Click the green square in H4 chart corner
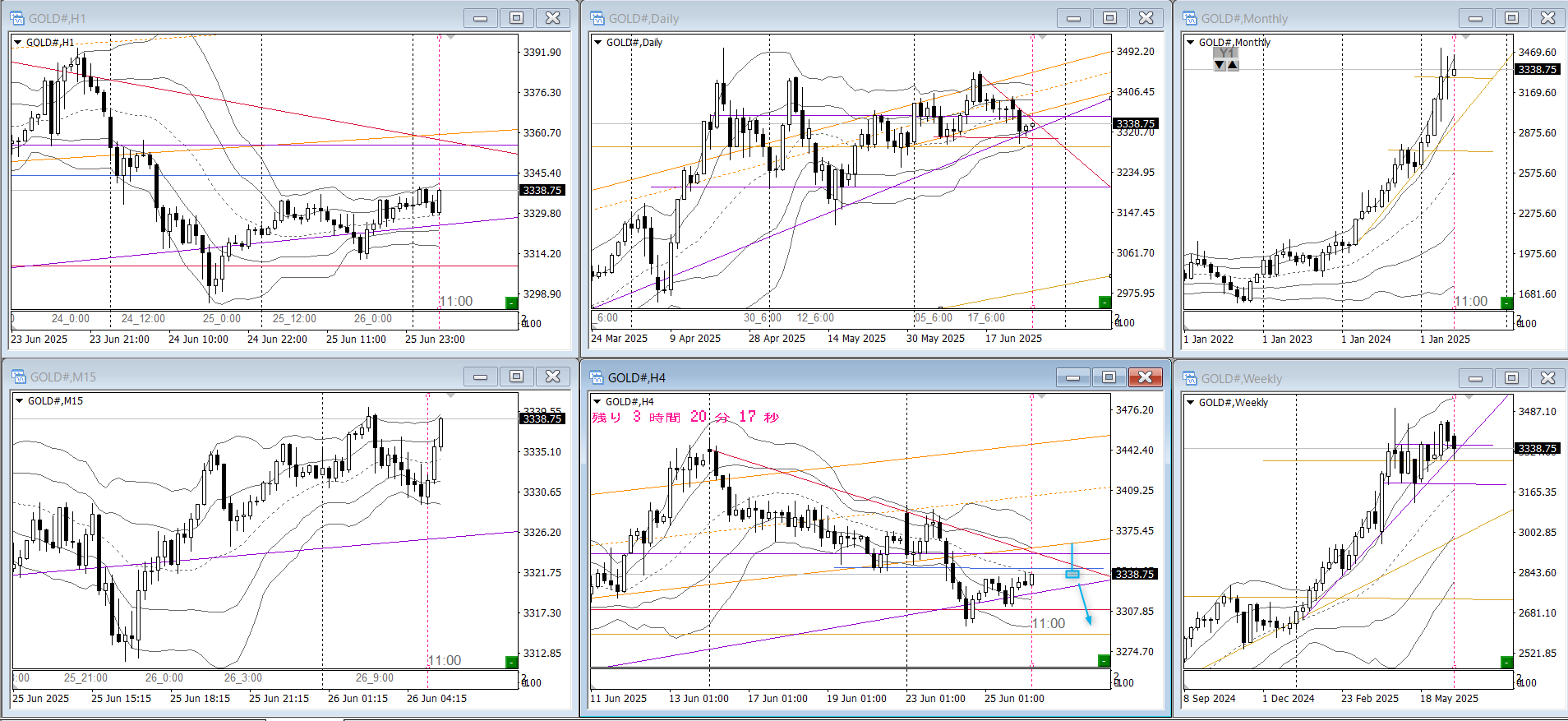Image resolution: width=1568 pixels, height=721 pixels. (x=1105, y=661)
